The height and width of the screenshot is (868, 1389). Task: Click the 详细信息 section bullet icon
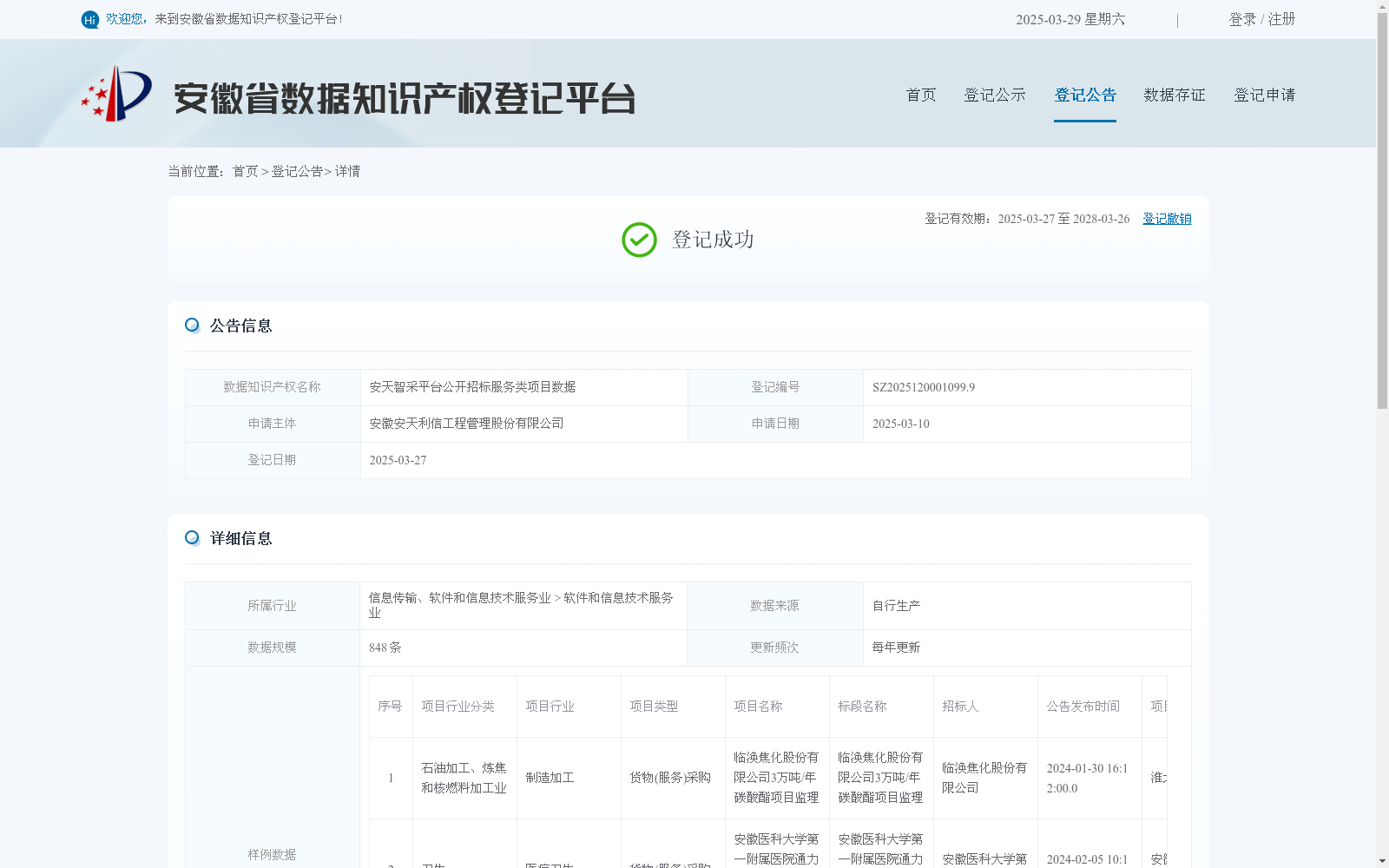[193, 538]
